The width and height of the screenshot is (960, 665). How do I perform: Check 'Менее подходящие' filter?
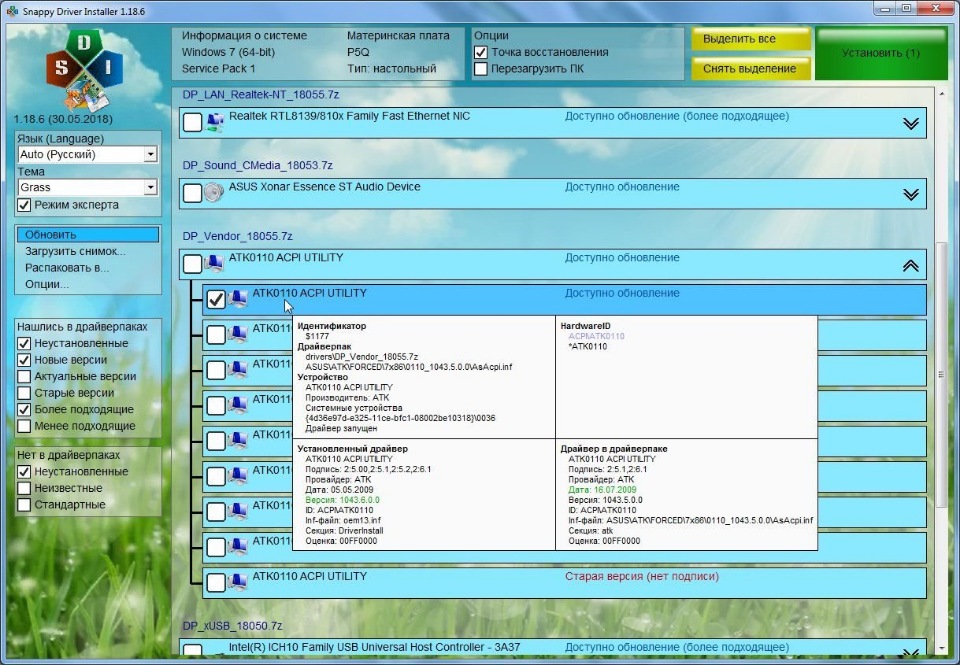[24, 426]
